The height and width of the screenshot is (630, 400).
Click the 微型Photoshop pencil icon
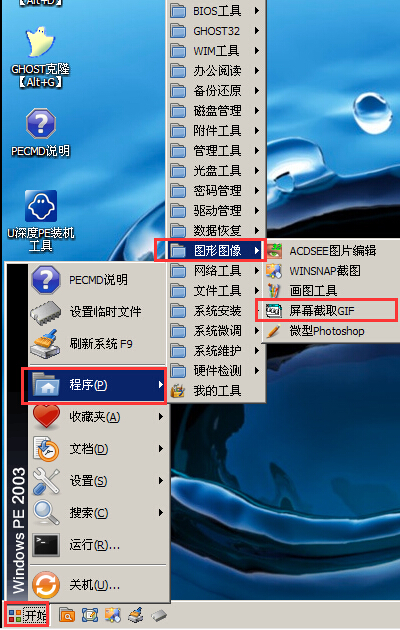coord(274,331)
